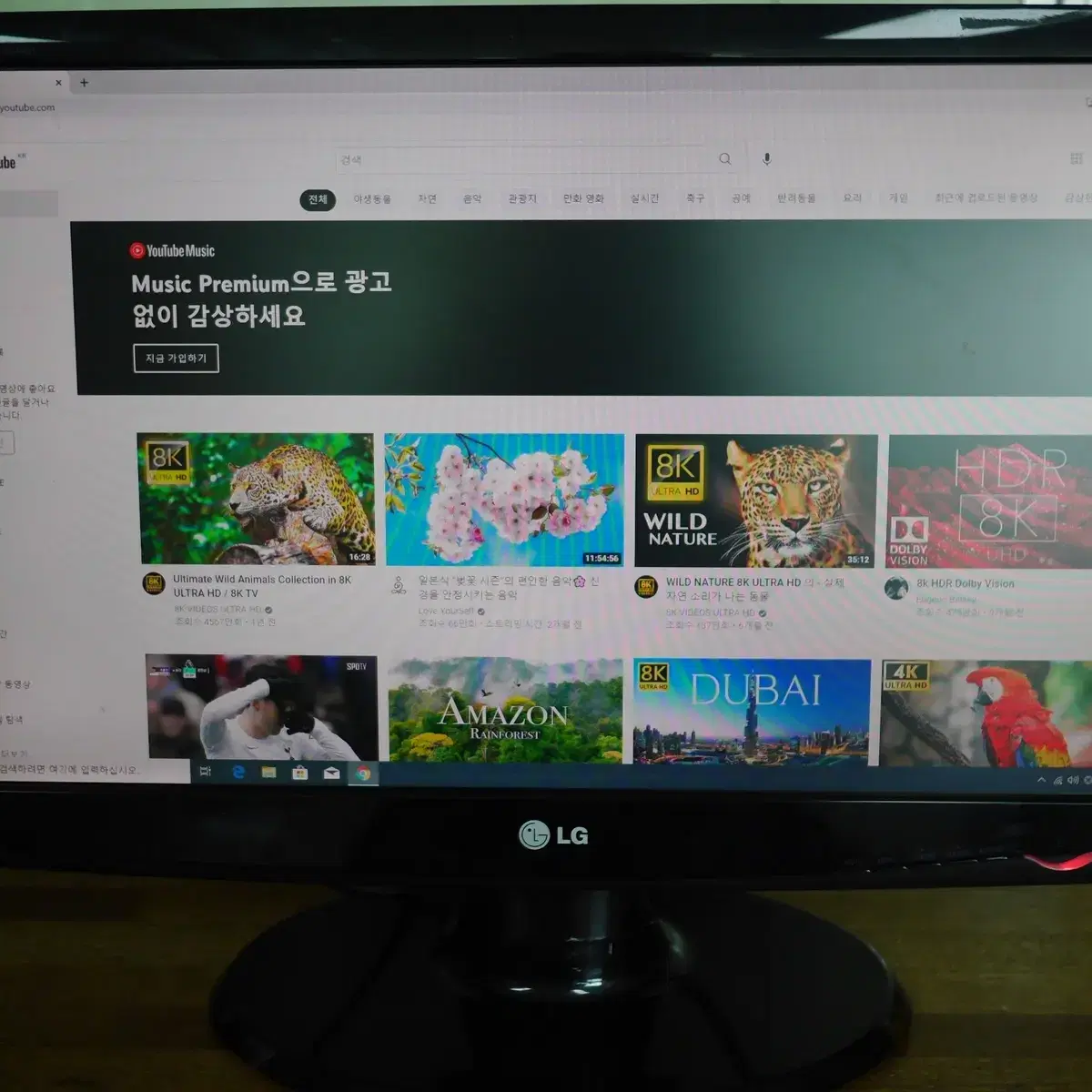The width and height of the screenshot is (1092, 1092).
Task: Open Microsoft Store from the taskbar
Action: coord(299,773)
